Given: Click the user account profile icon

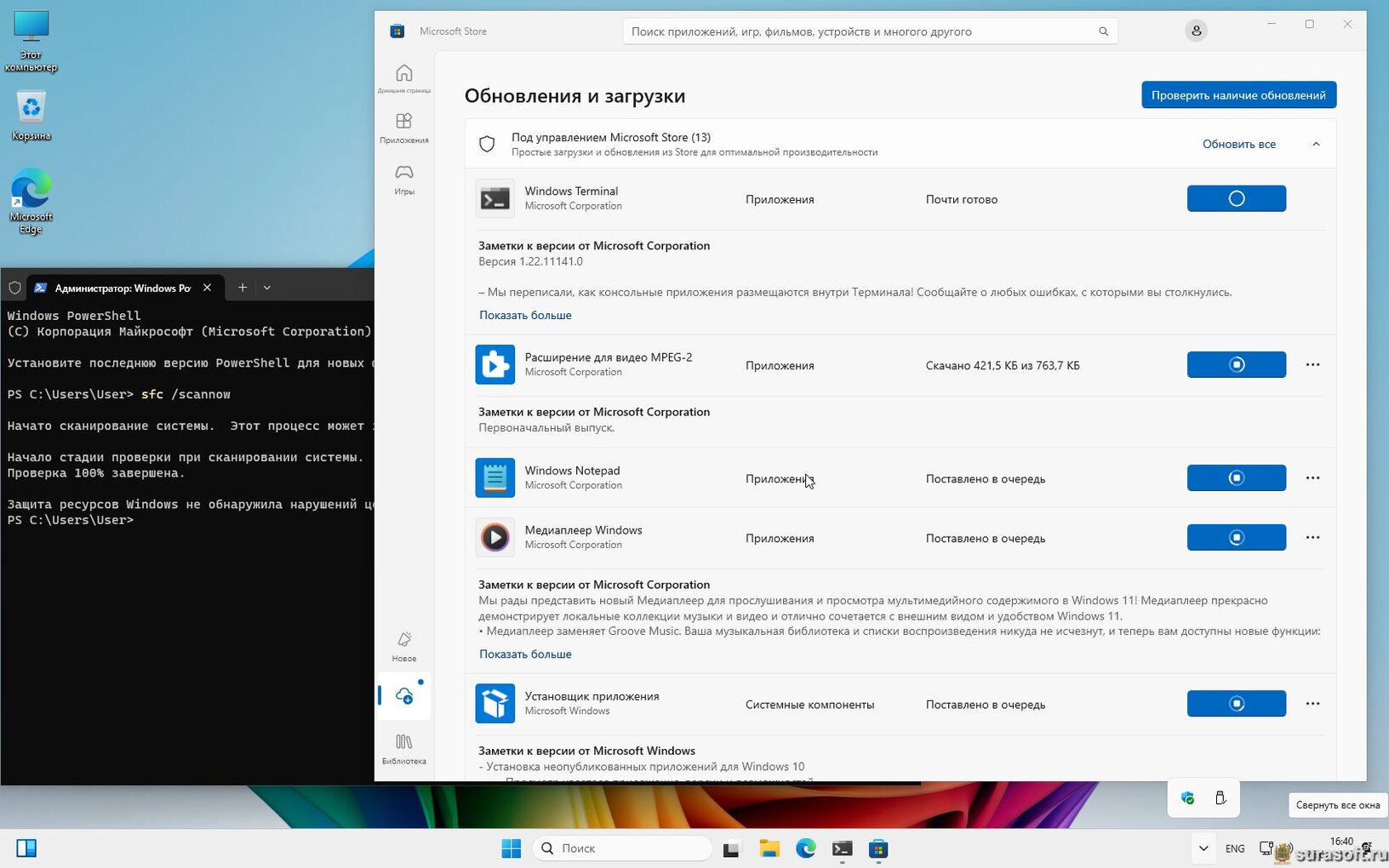Looking at the screenshot, I should [x=1196, y=31].
